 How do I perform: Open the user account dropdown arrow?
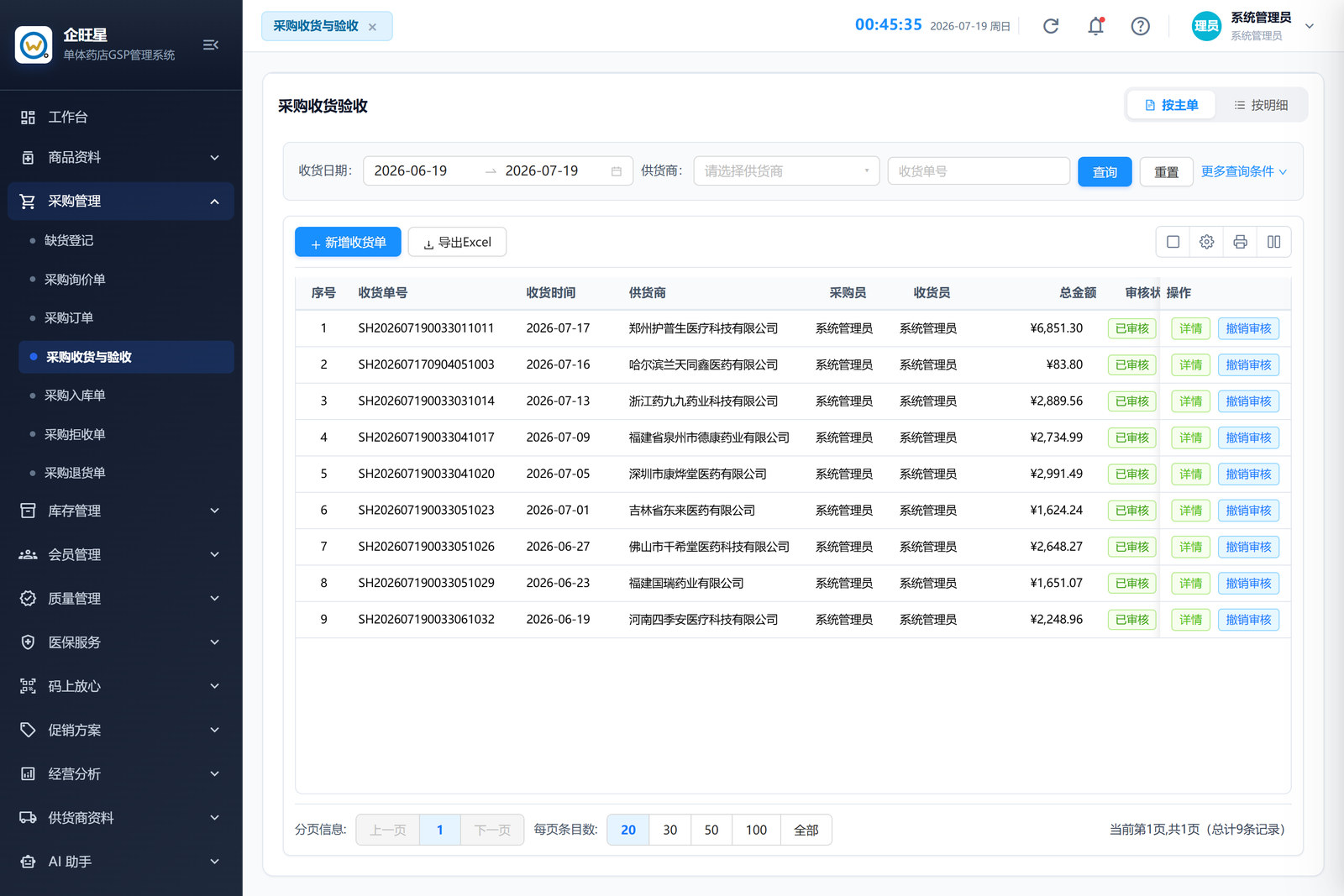1309,26
